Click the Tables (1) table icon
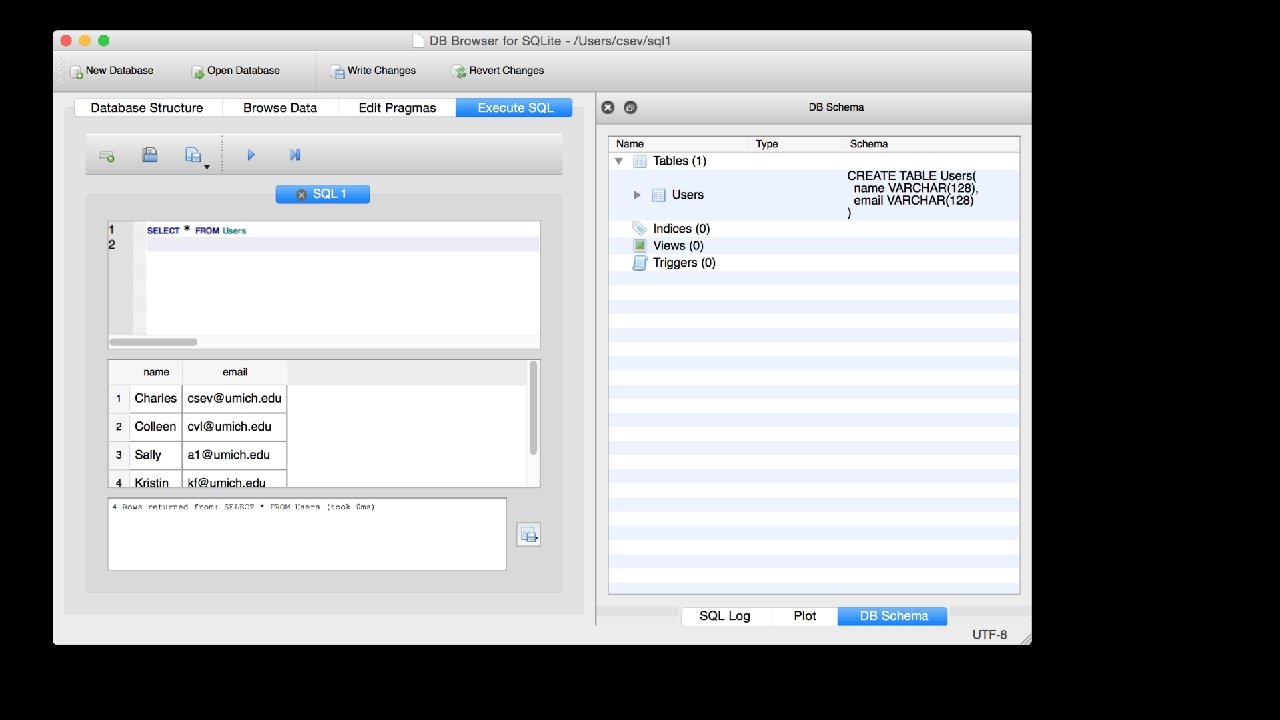 coord(640,161)
